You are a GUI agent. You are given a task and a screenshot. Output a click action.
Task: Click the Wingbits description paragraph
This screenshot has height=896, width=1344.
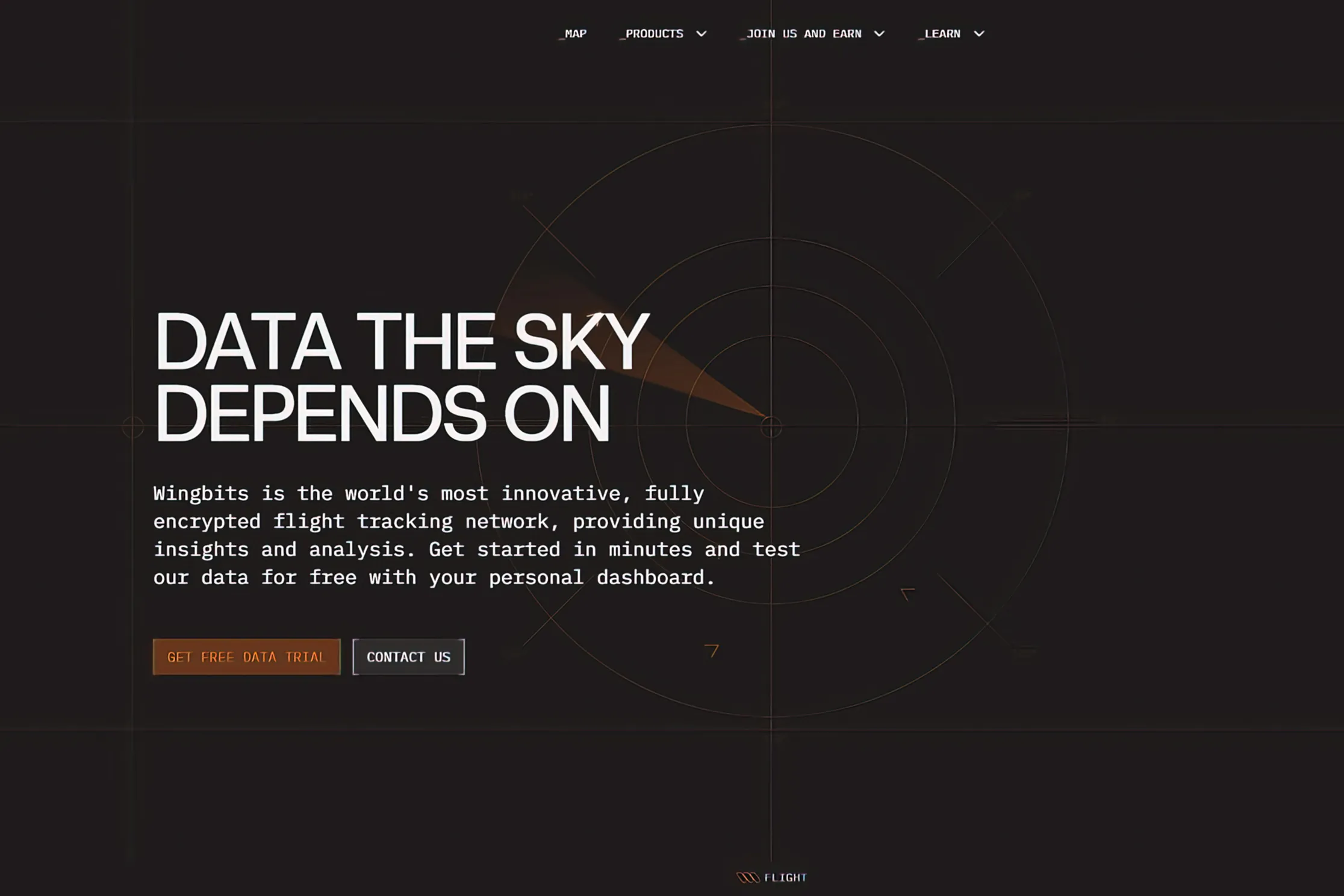476,535
